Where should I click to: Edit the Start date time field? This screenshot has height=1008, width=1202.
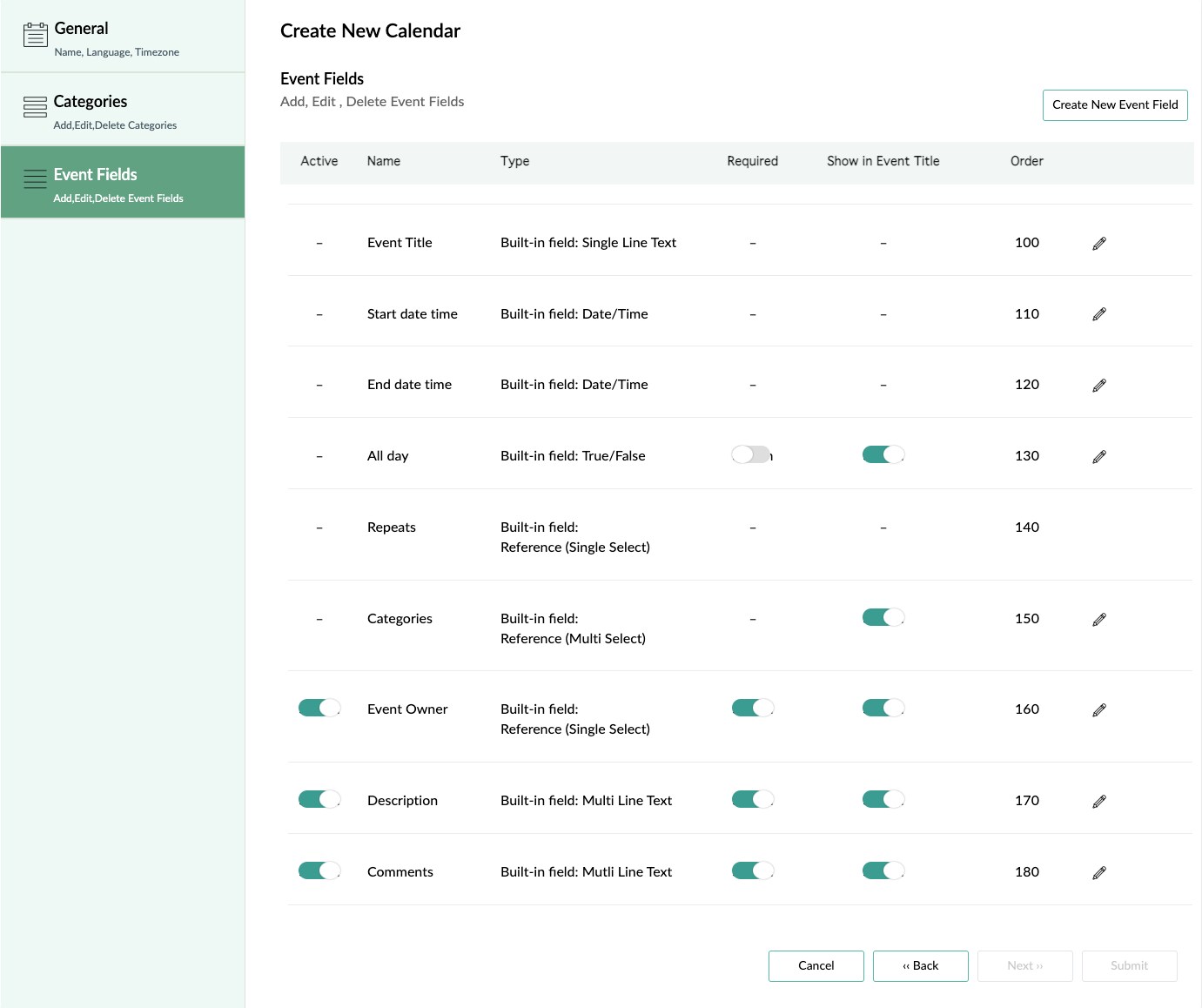[x=1098, y=313]
